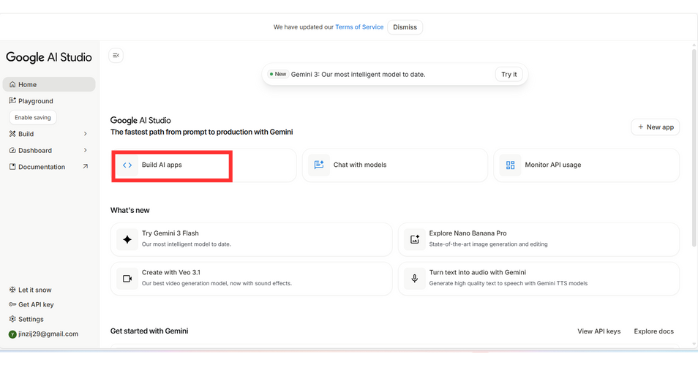Click the green New badge in Gemini 3 banner
This screenshot has height=365, width=698.
tap(278, 74)
